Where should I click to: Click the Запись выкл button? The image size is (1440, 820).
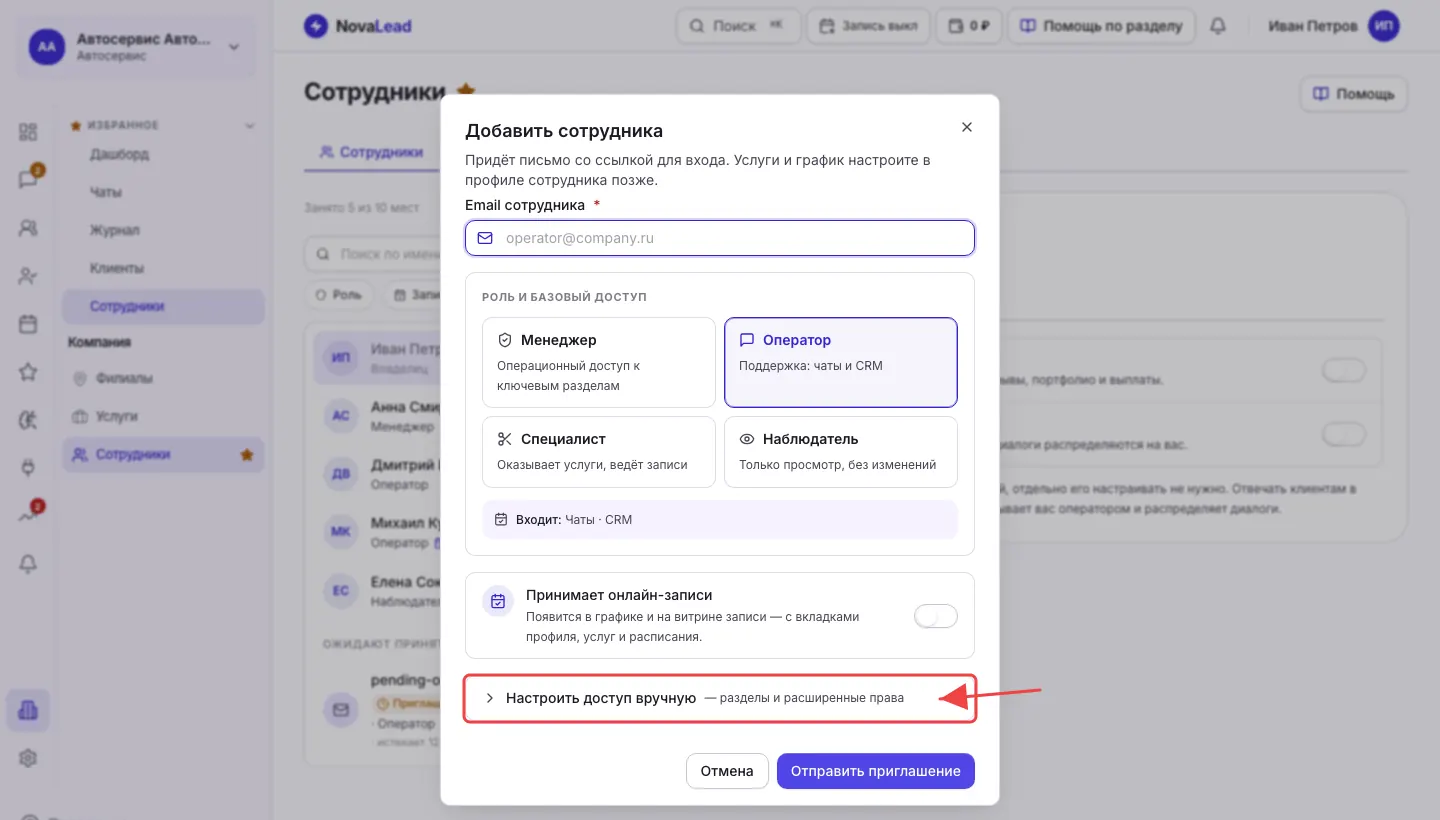tap(868, 26)
